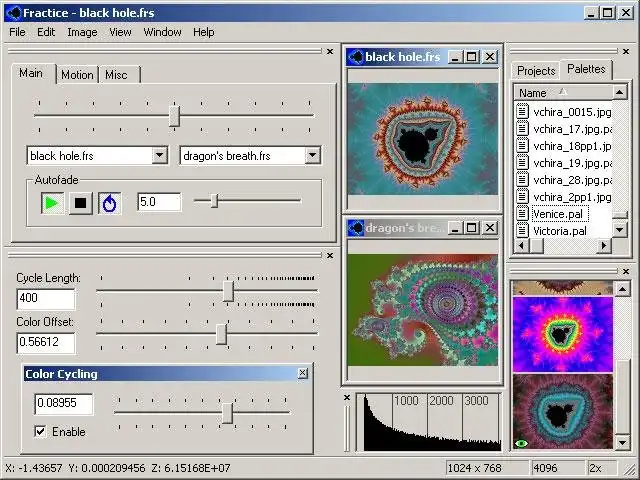Click the 1024 x 768 status bar entry

click(488, 468)
